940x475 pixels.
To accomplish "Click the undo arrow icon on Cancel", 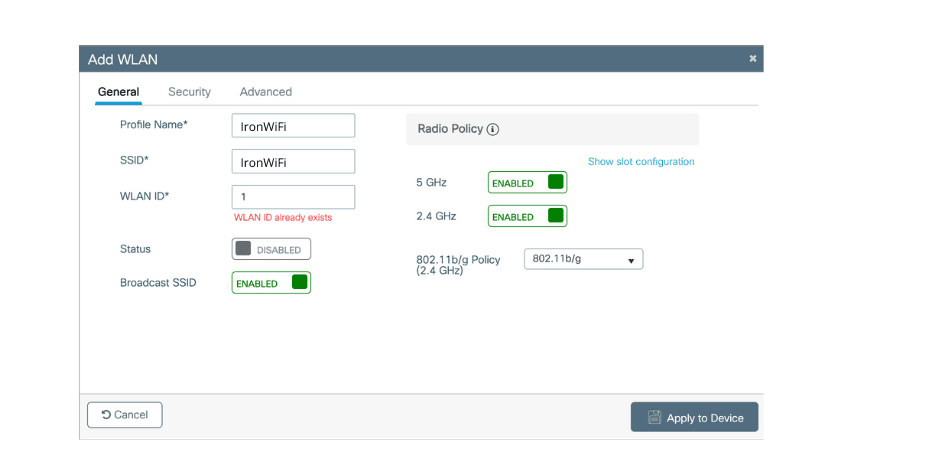I will click(106, 415).
